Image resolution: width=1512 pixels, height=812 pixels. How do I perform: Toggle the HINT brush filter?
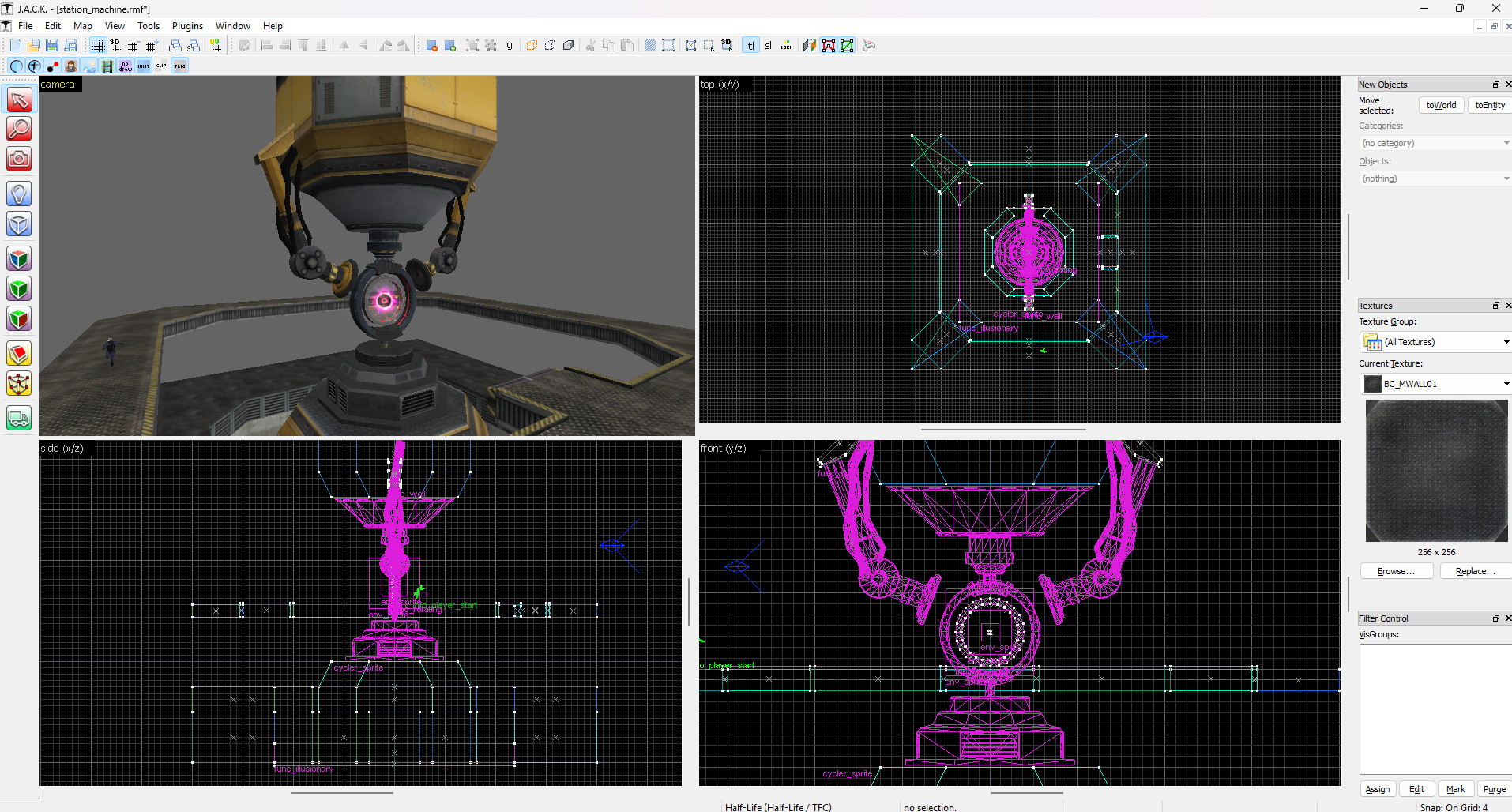point(143,66)
